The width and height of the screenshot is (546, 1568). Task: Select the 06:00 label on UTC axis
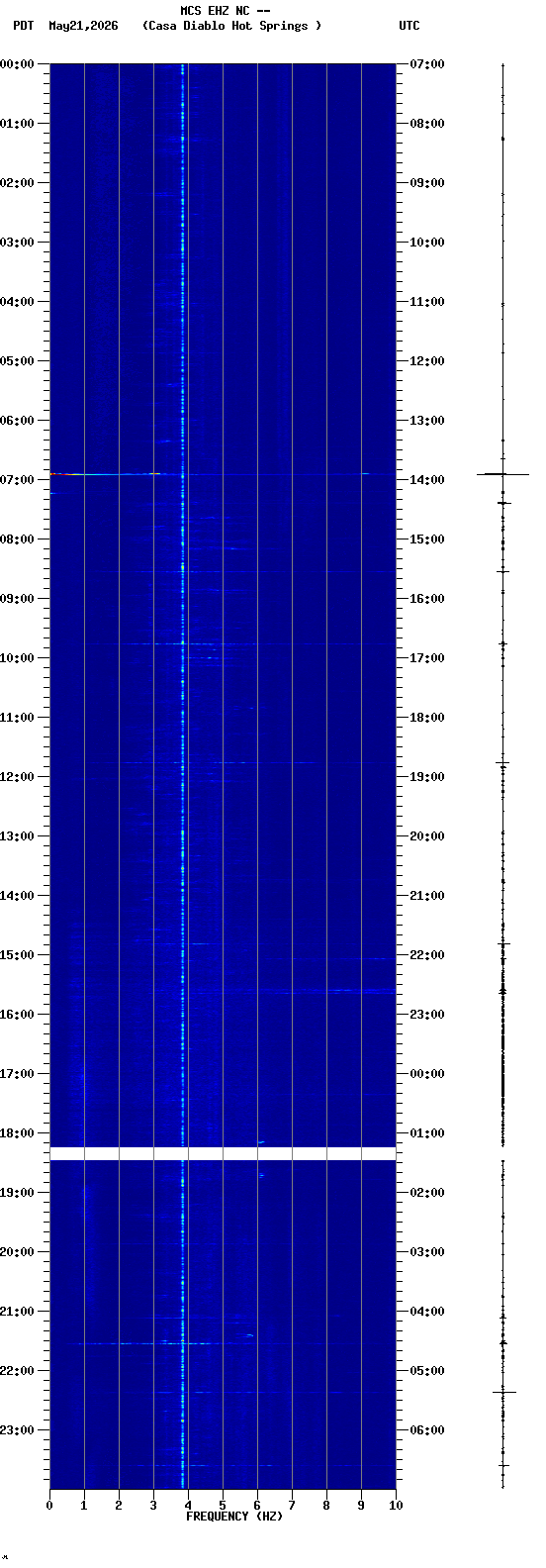(427, 1430)
